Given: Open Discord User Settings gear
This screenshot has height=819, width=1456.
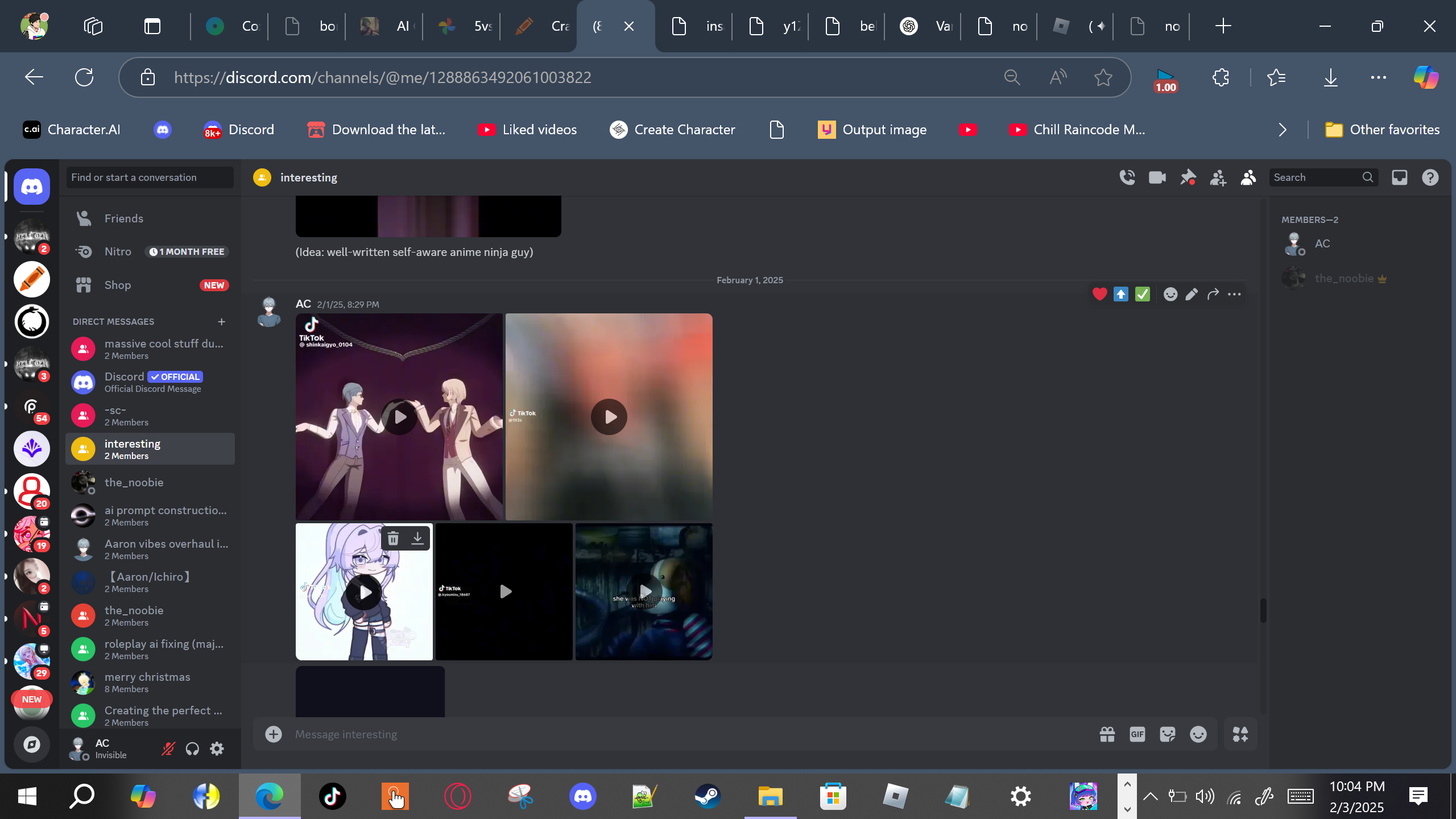Looking at the screenshot, I should (217, 749).
